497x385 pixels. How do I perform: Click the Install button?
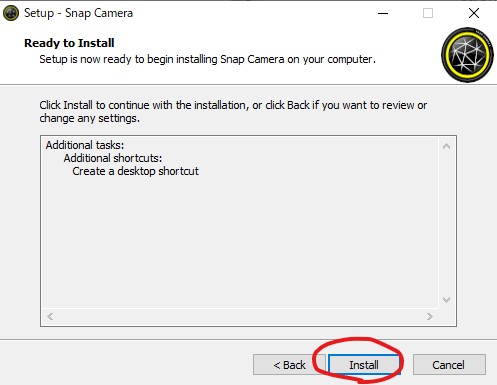[x=364, y=365]
